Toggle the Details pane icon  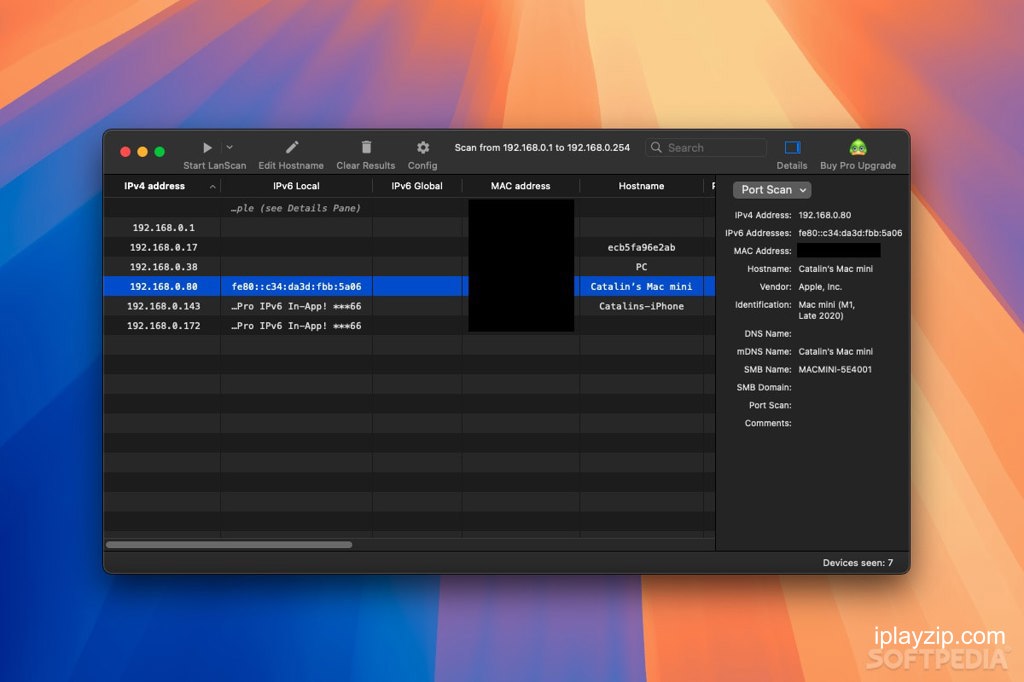[x=792, y=147]
